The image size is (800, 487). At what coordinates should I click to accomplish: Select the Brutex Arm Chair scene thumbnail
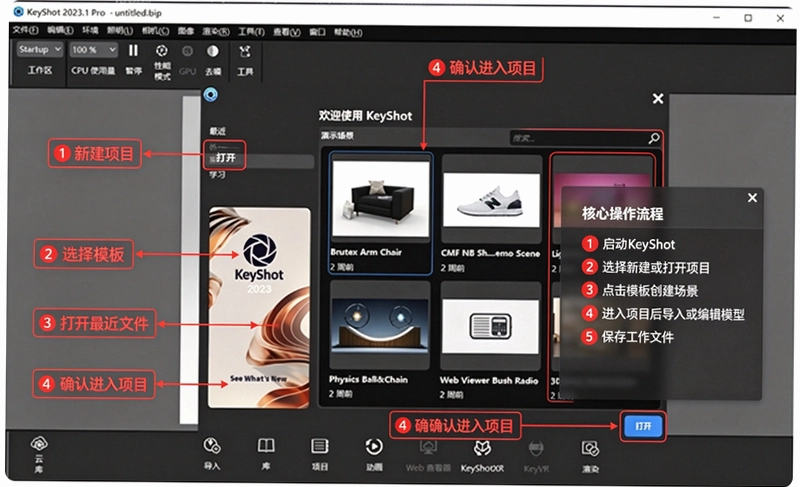(381, 199)
